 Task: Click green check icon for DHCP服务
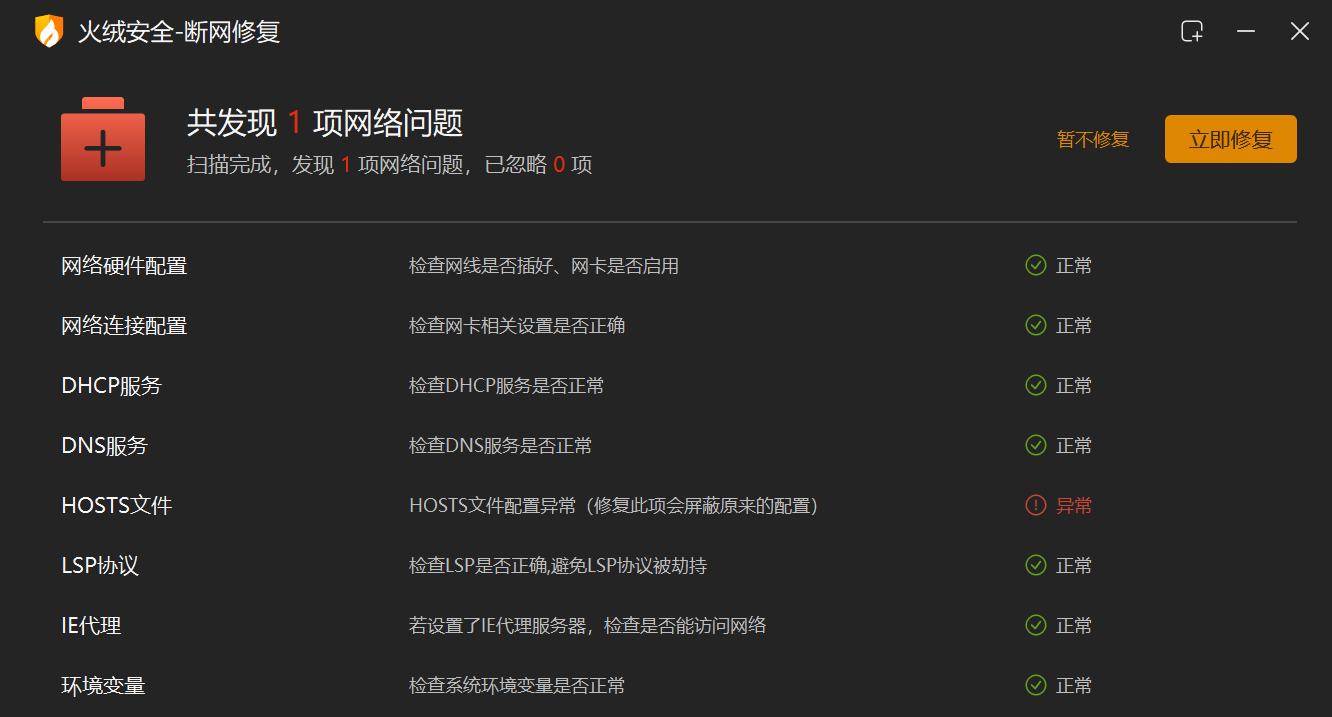pyautogui.click(x=1035, y=386)
